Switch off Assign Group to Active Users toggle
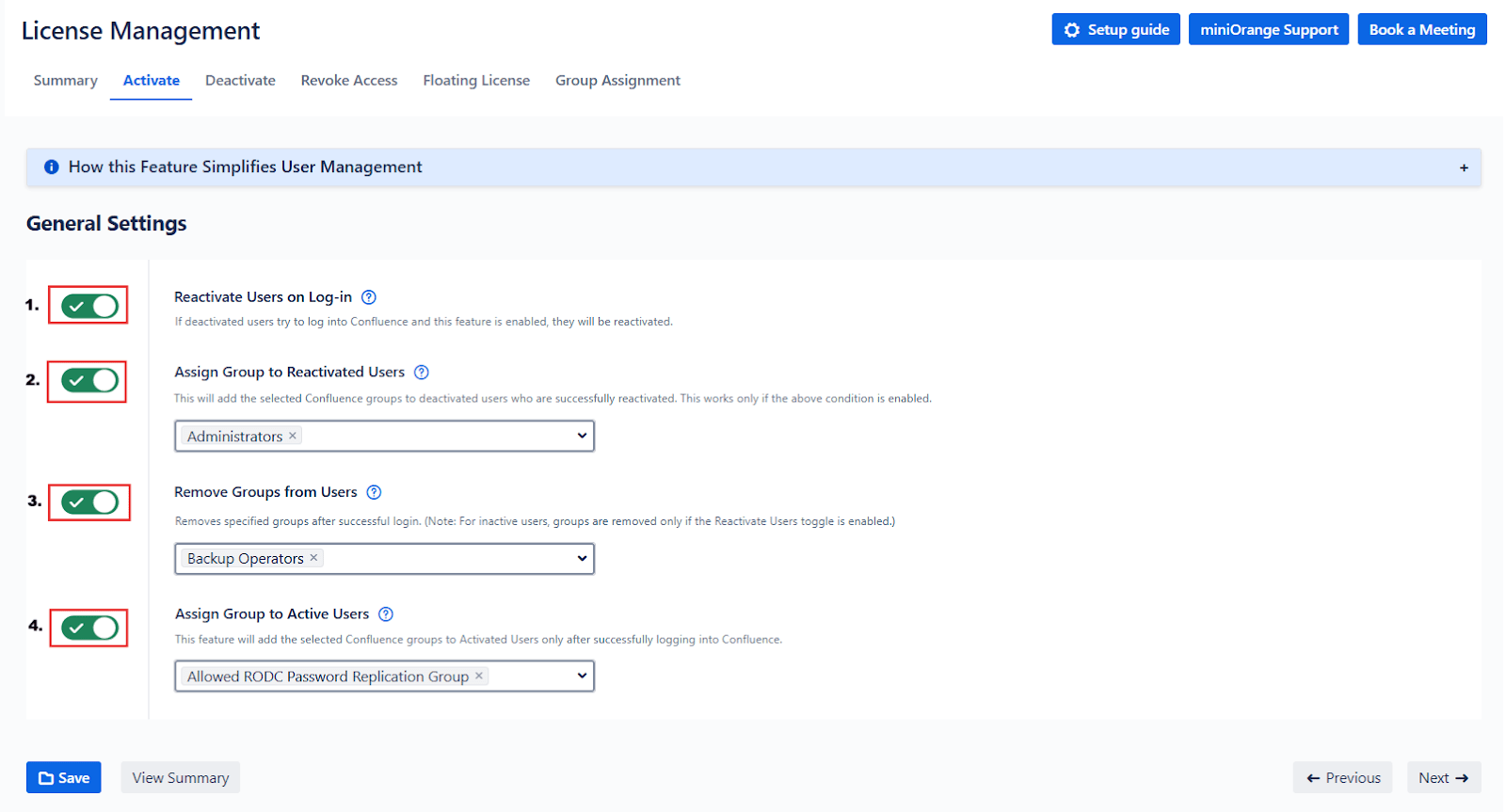Image resolution: width=1506 pixels, height=812 pixels. pos(89,628)
